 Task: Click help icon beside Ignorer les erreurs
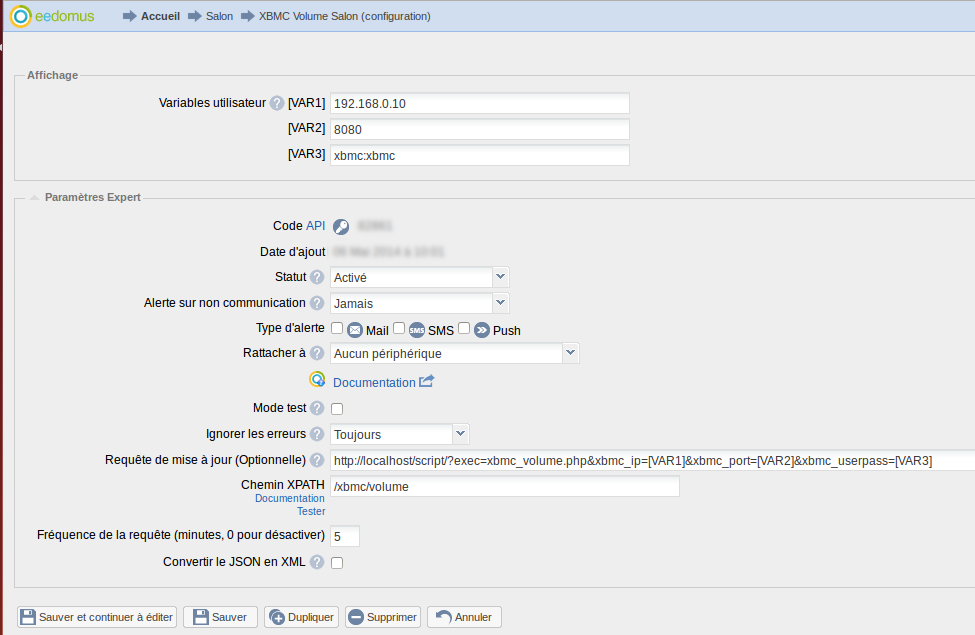(x=317, y=434)
